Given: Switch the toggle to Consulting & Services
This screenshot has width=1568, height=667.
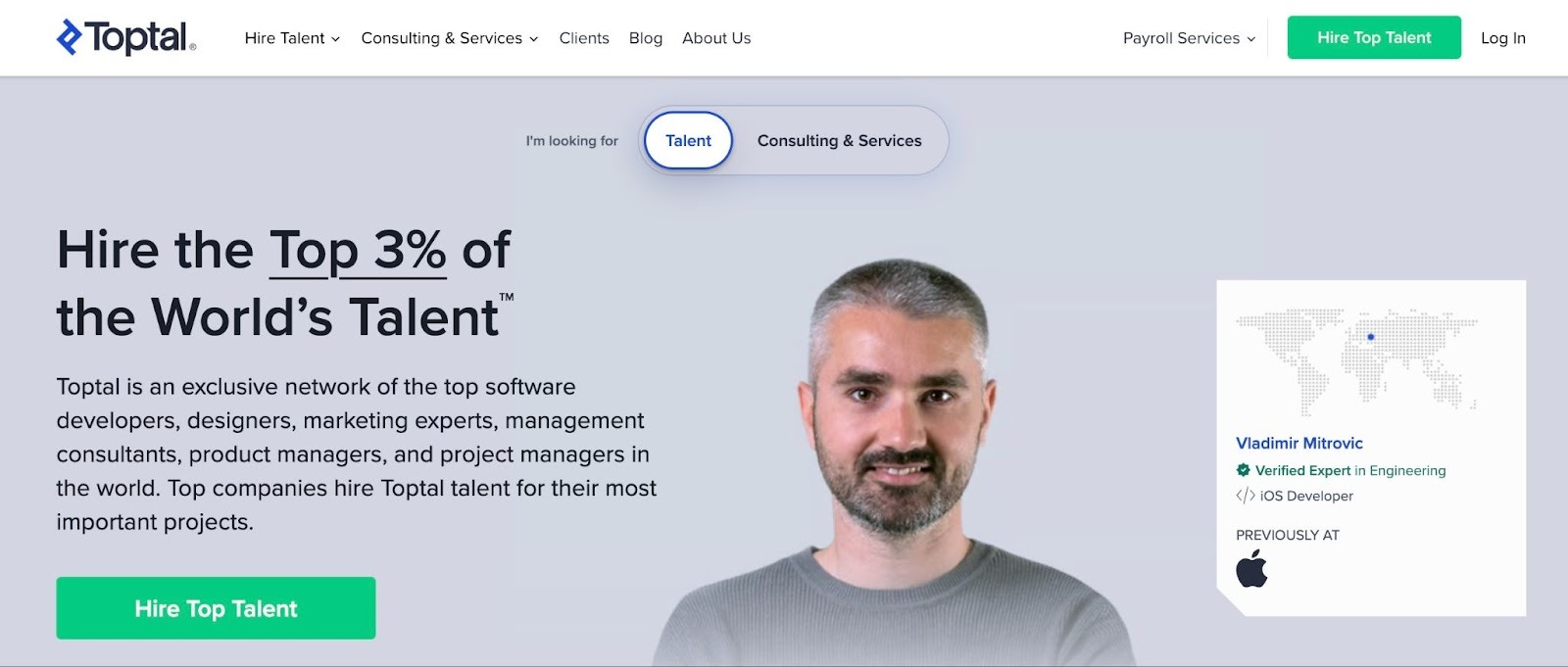Looking at the screenshot, I should click(839, 140).
